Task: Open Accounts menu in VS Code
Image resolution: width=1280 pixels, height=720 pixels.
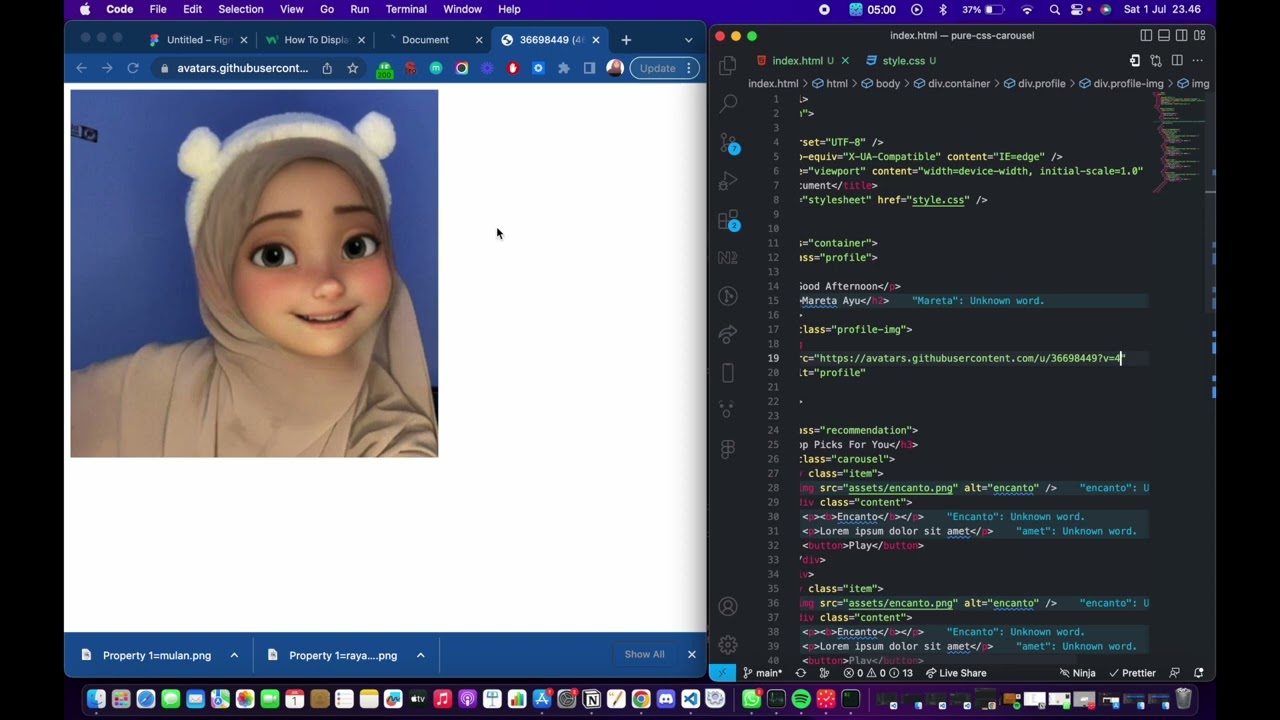Action: [728, 607]
